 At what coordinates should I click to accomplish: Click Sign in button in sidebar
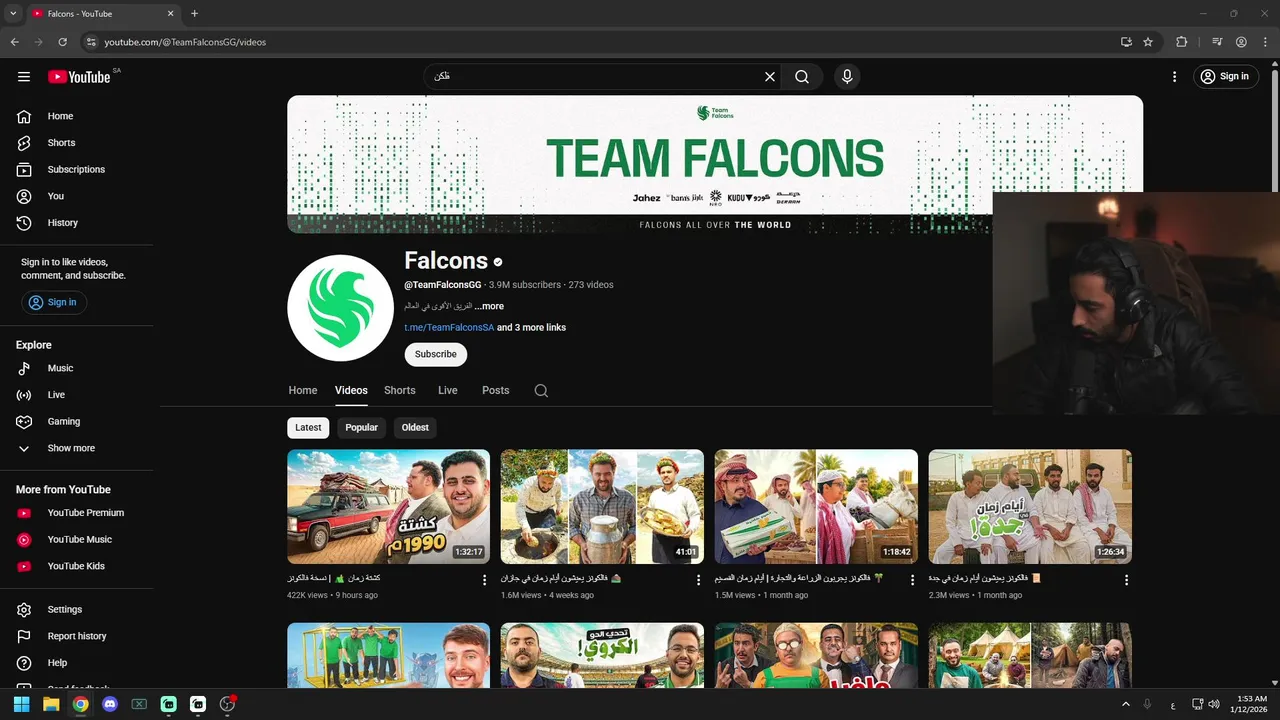(x=54, y=302)
